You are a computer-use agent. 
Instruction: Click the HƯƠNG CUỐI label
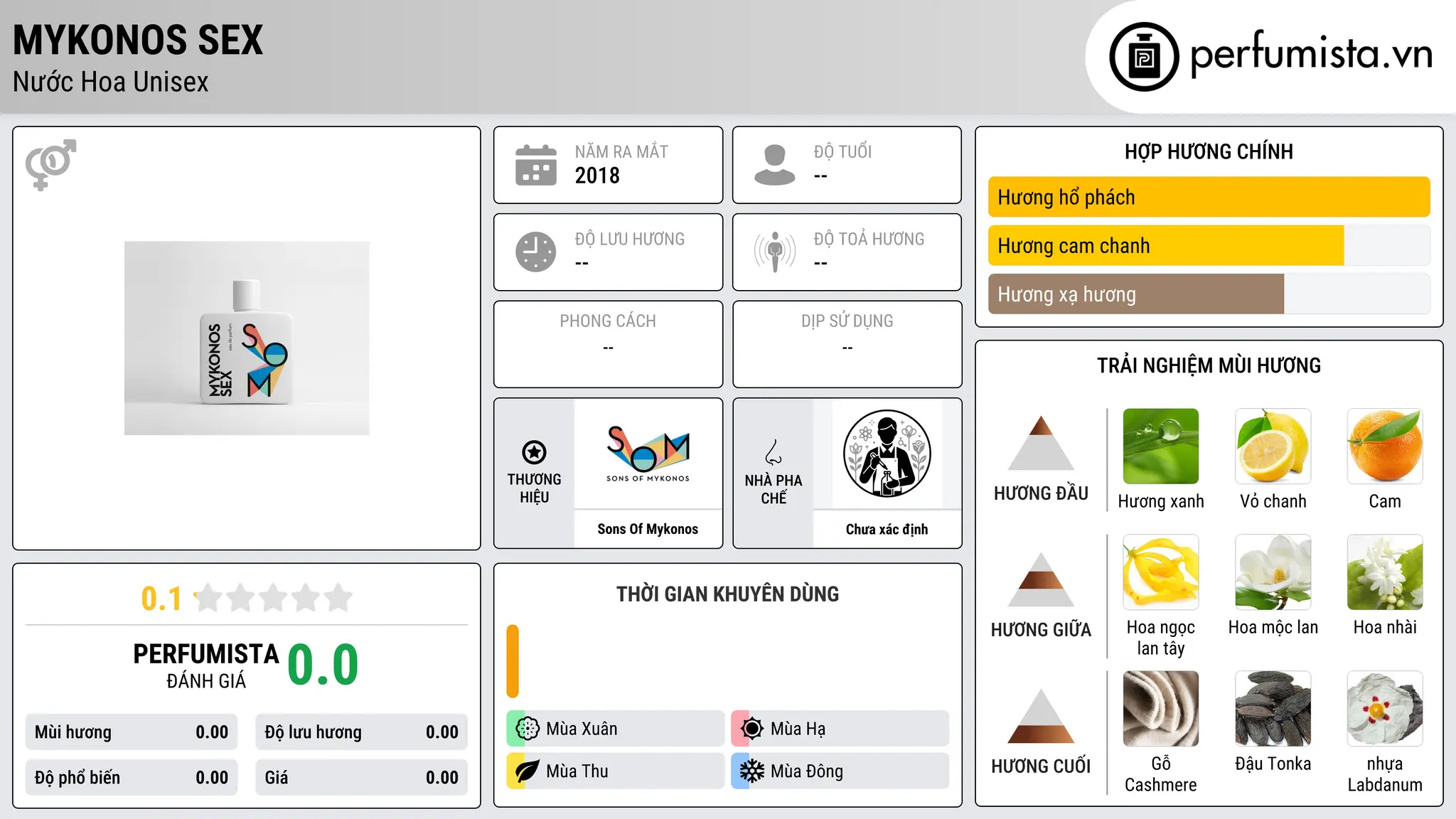click(1041, 766)
